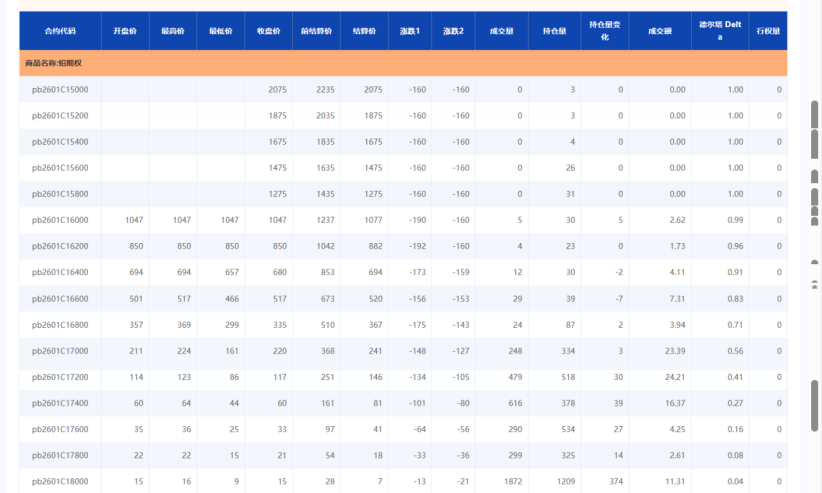The height and width of the screenshot is (493, 822).
Task: Select contract code pb2601C16200
Action: 60,246
